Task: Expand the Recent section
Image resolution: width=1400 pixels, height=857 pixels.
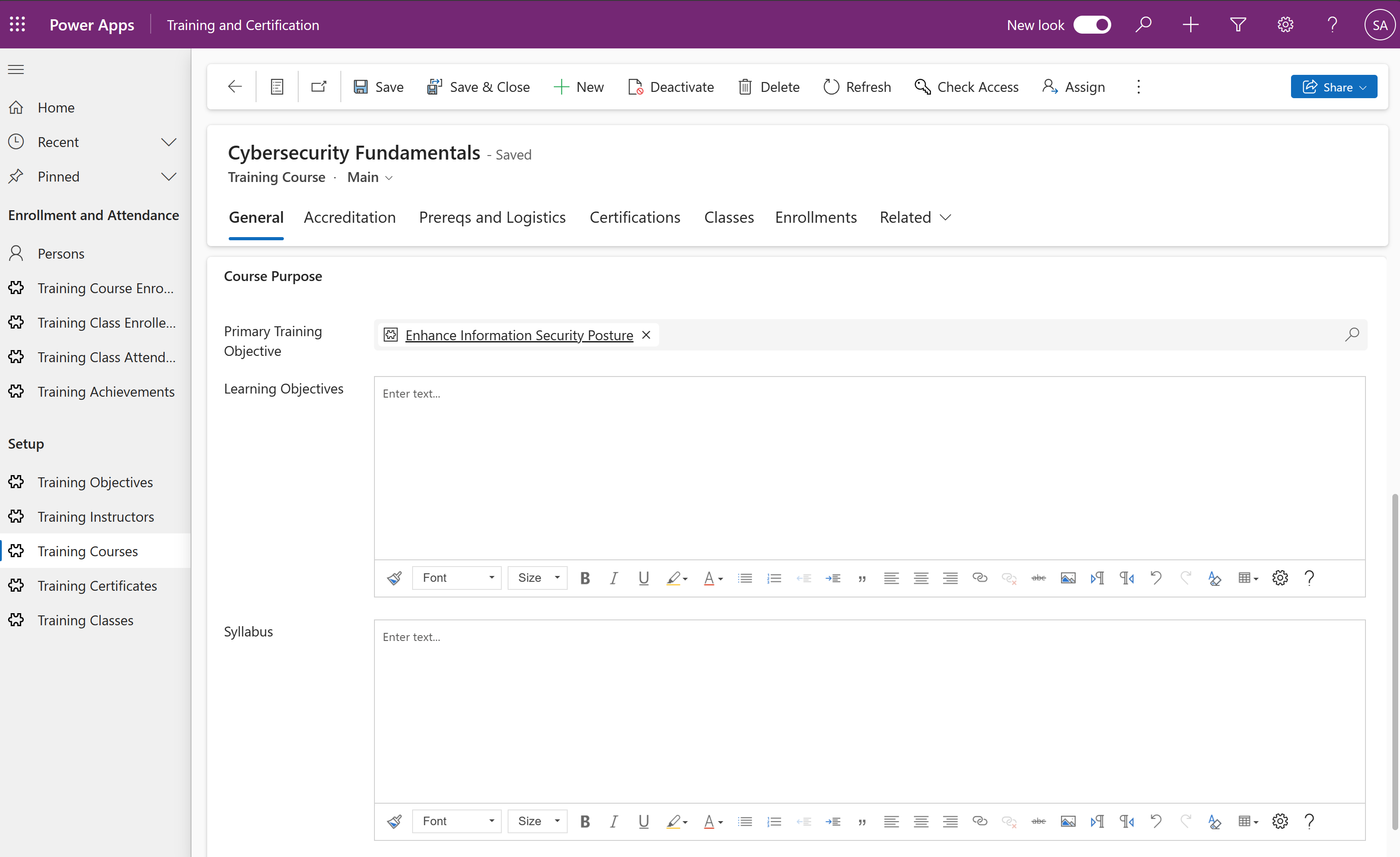Action: [96, 142]
